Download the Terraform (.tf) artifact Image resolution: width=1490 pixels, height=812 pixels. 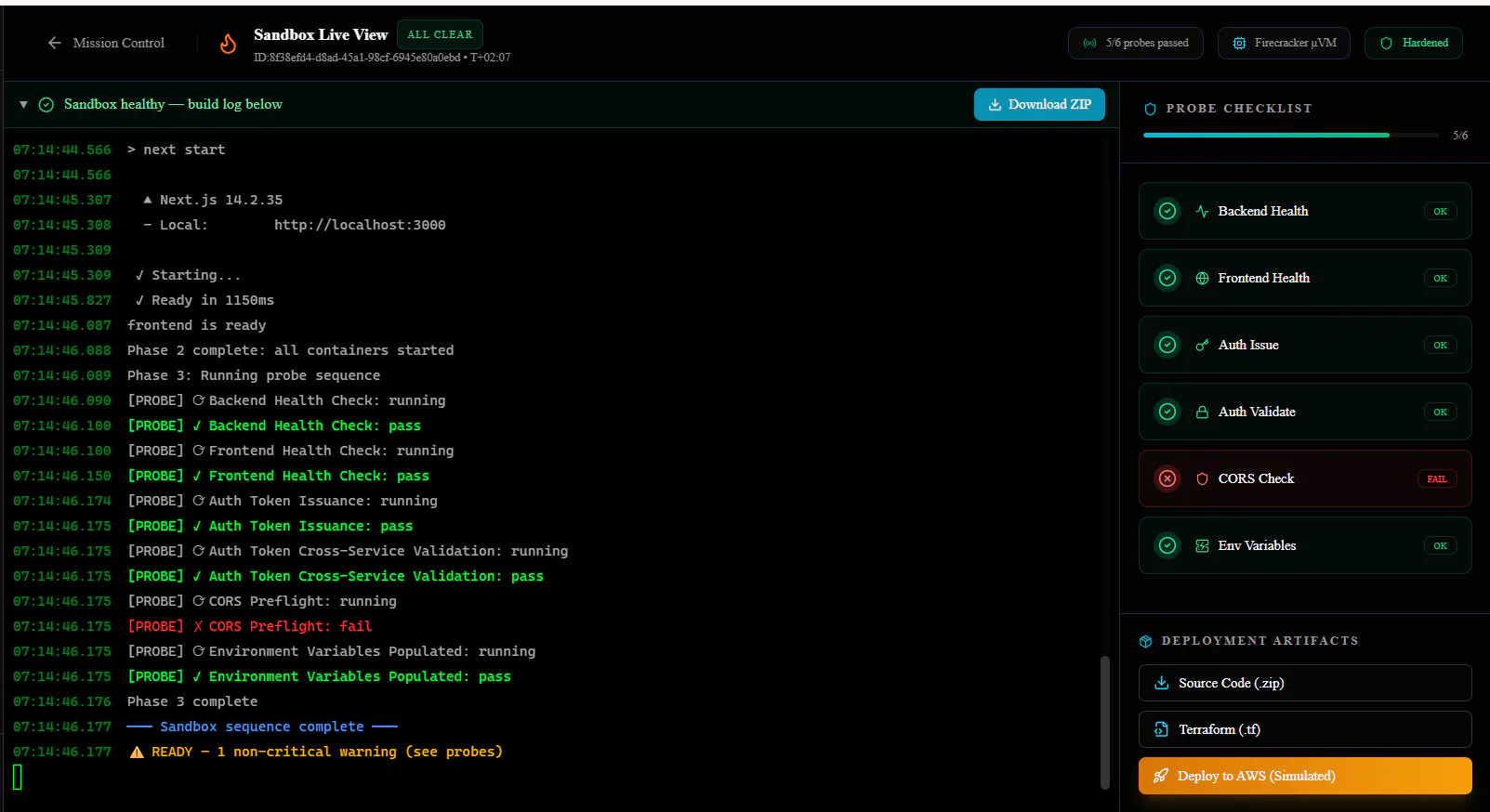(1305, 729)
